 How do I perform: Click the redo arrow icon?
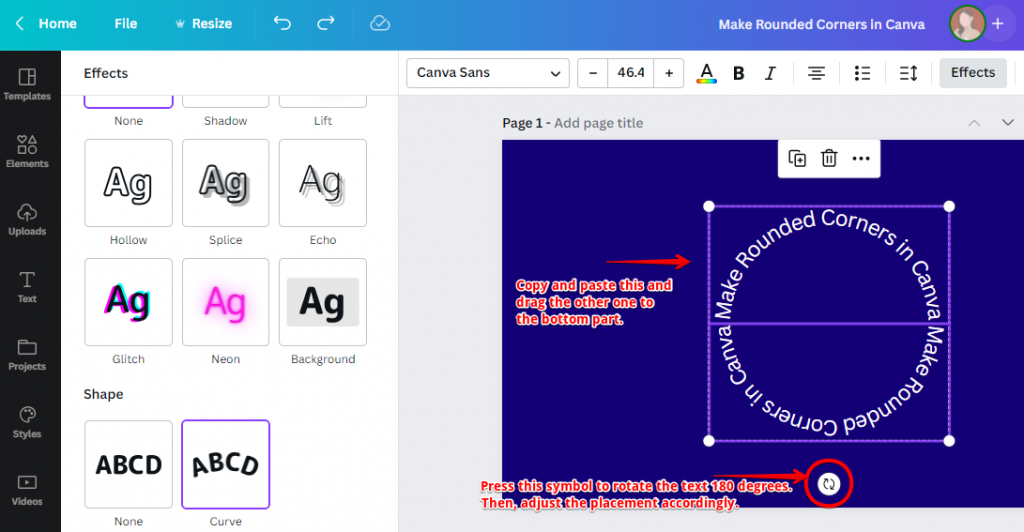(x=325, y=23)
